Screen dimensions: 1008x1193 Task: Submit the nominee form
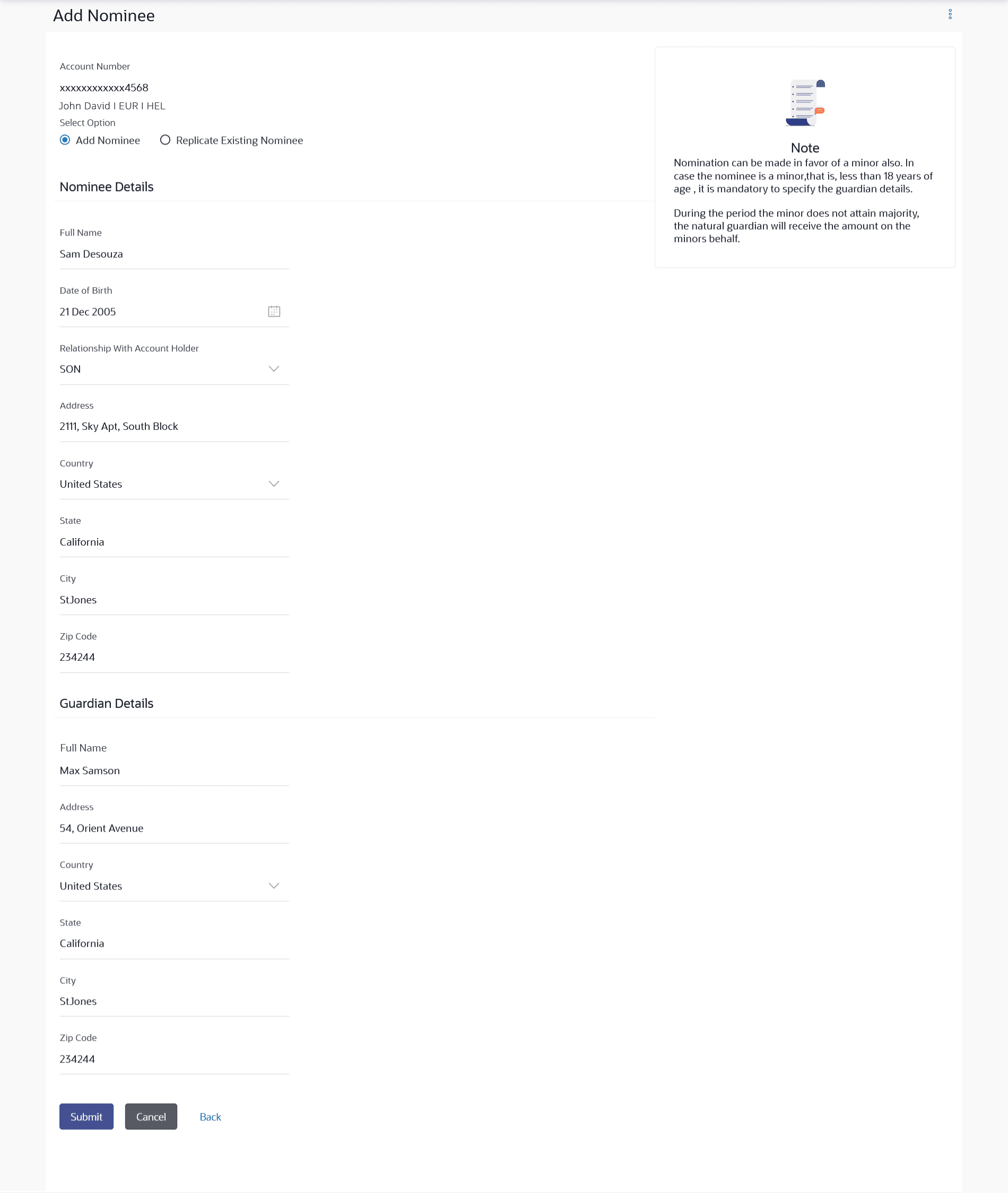(x=86, y=1117)
